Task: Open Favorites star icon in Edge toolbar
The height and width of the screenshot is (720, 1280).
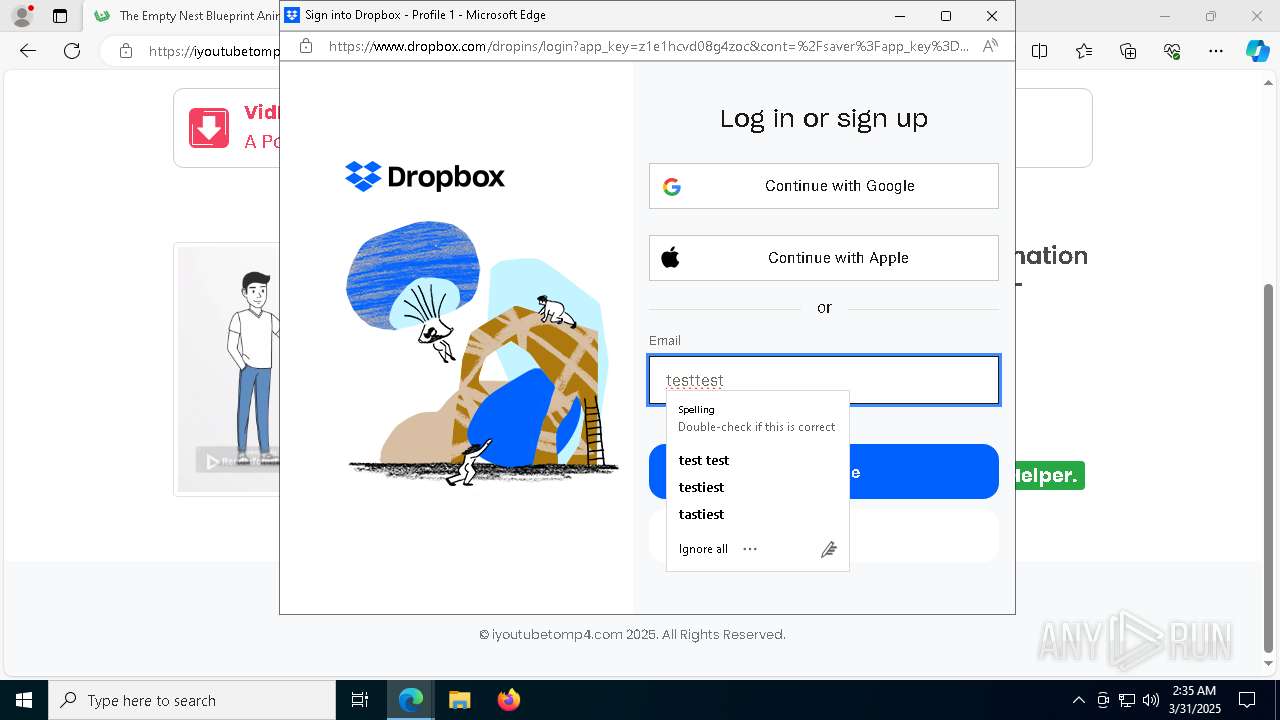Action: tap(1084, 51)
